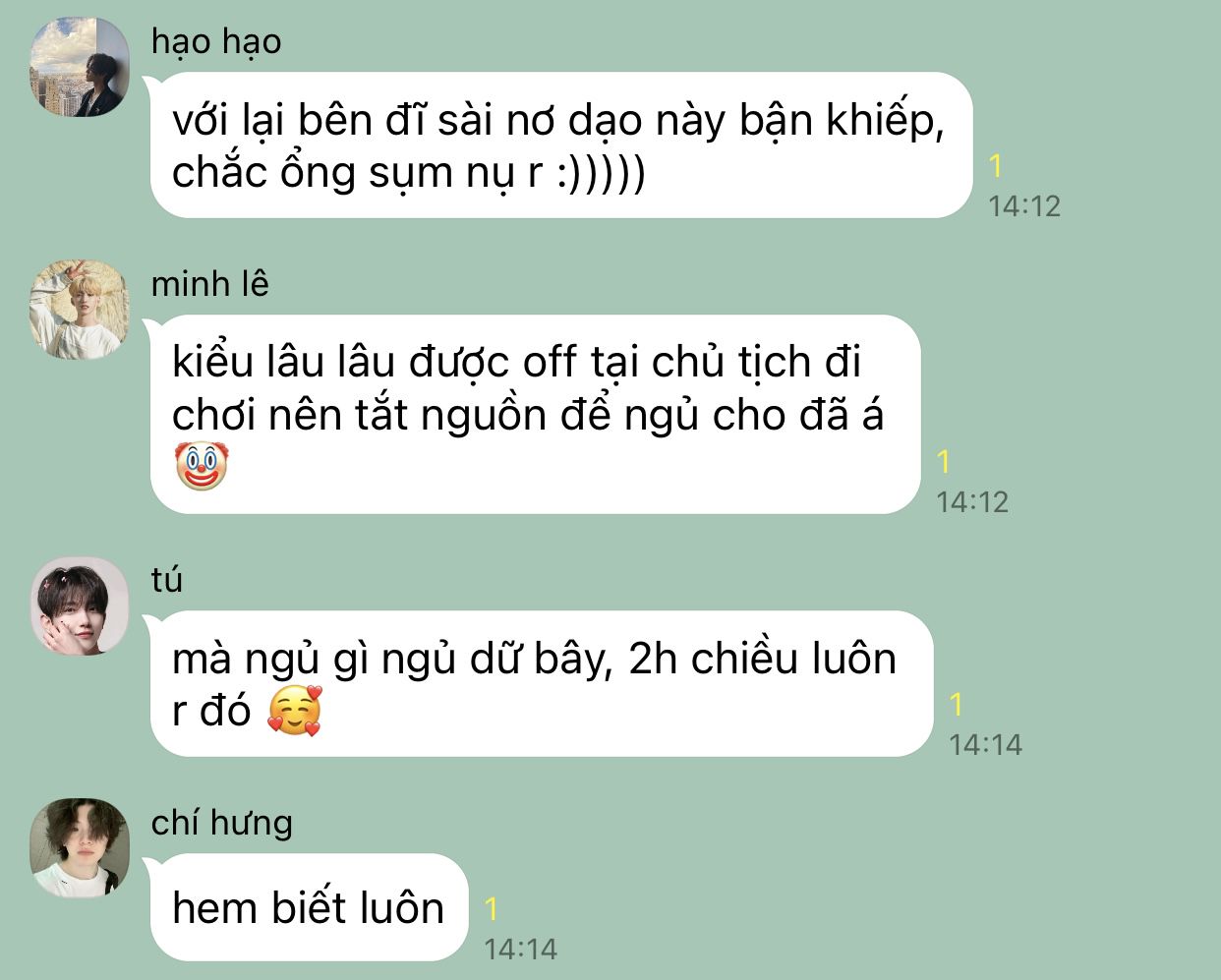The height and width of the screenshot is (980, 1221).
Task: Open chí hưng's avatar image
Action: point(80,848)
